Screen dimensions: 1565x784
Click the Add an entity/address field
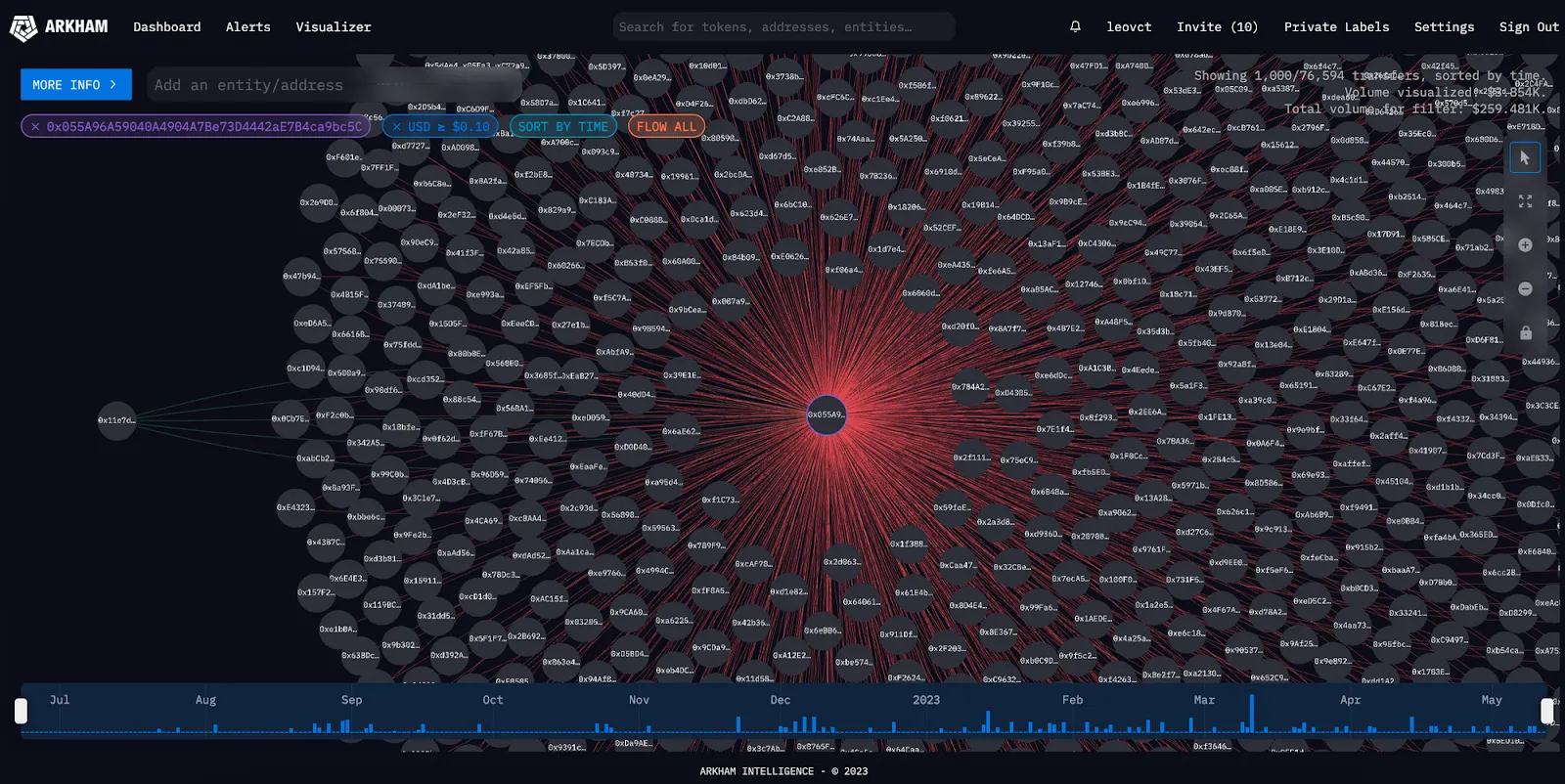tap(333, 85)
